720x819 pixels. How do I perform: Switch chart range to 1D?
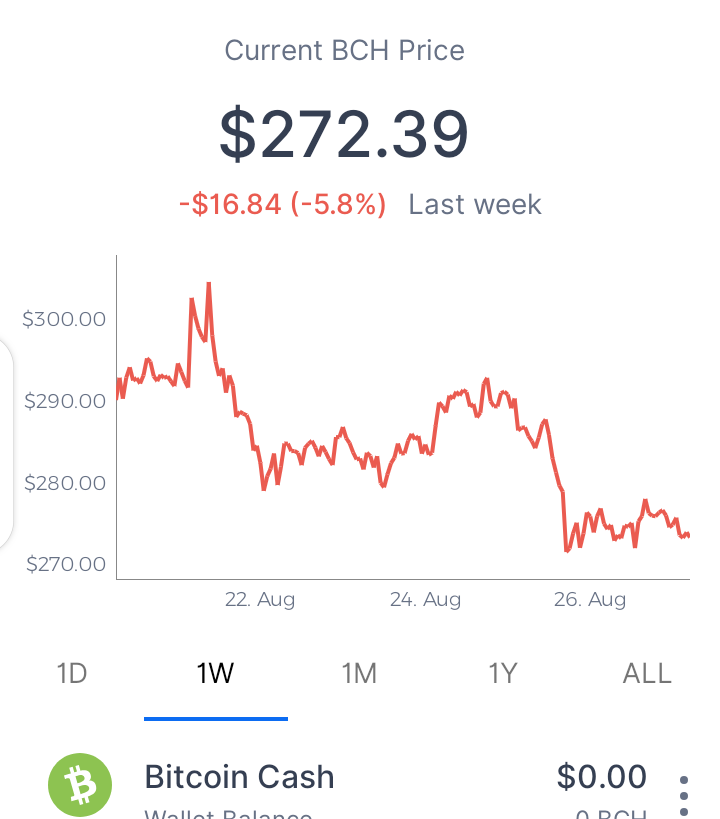(72, 673)
